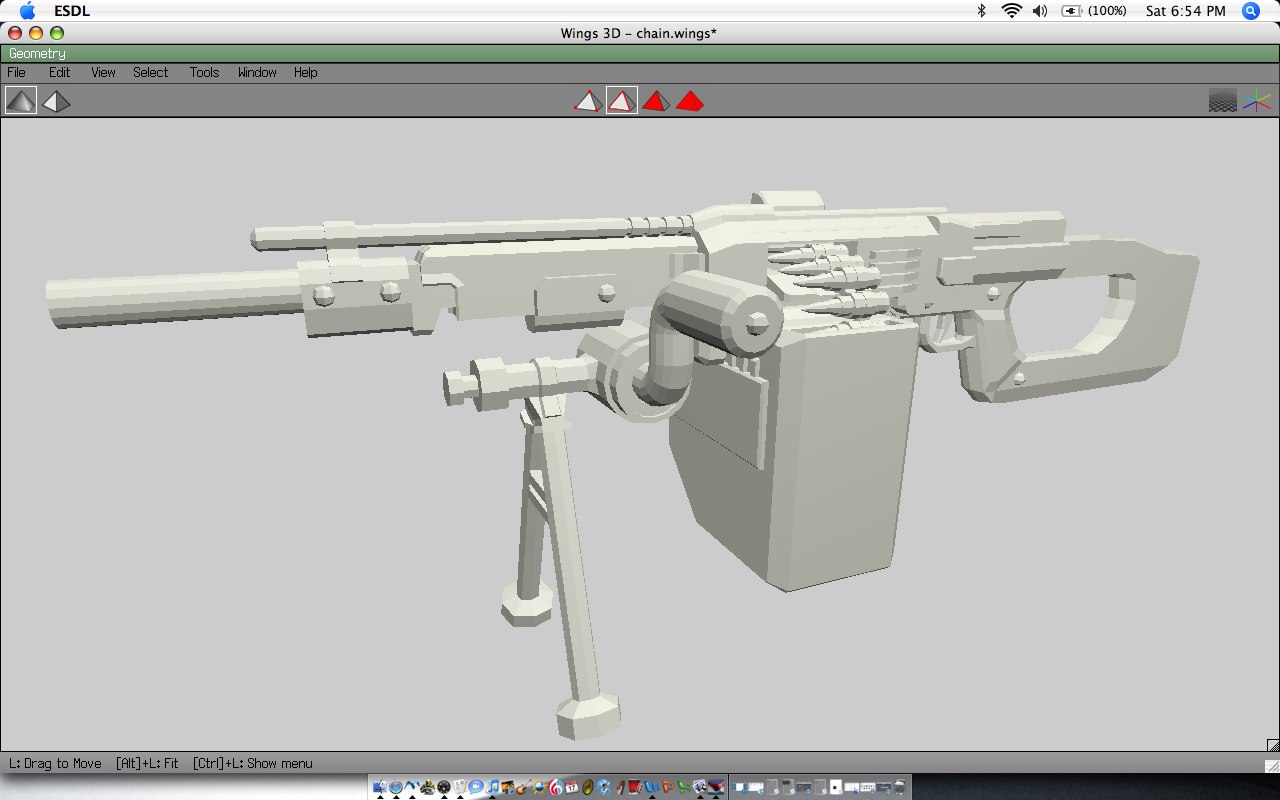Screen dimensions: 1280x800
Task: Open the Edit menu for preferences
Action: pos(59,72)
